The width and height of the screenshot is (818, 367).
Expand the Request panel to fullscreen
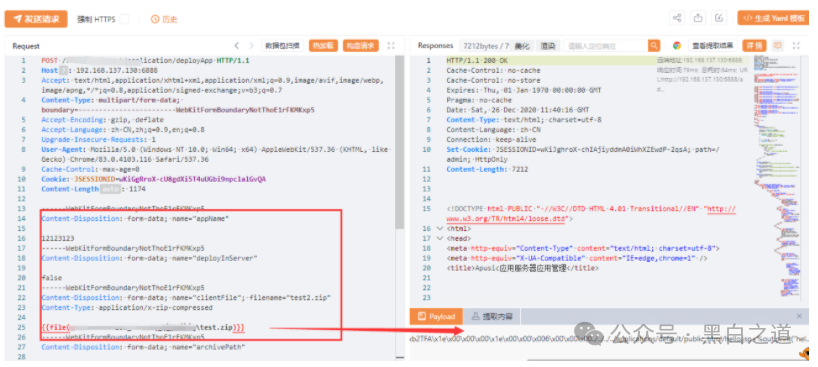pos(391,46)
